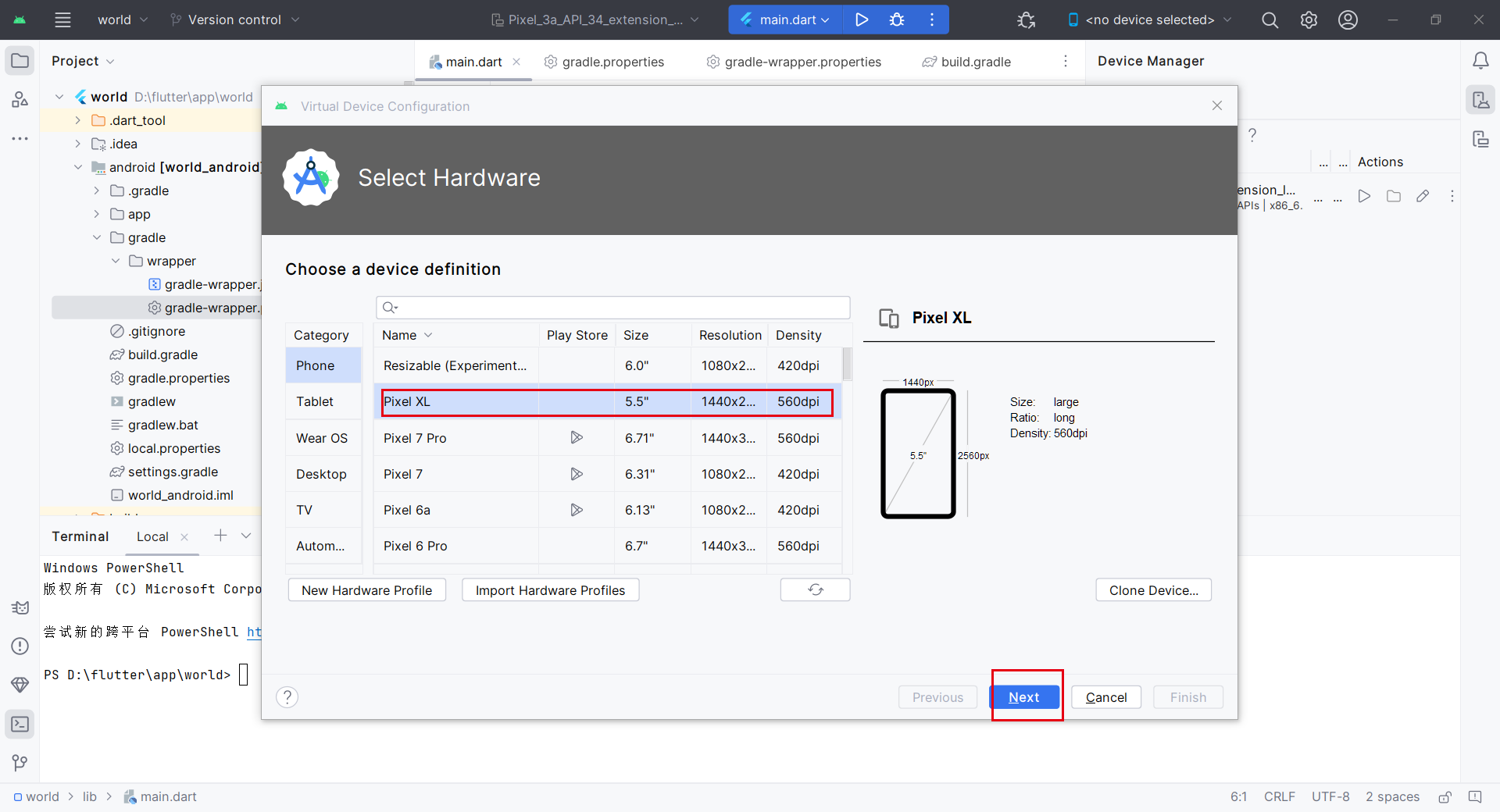Click the Cancel button
The height and width of the screenshot is (812, 1500).
coord(1106,697)
